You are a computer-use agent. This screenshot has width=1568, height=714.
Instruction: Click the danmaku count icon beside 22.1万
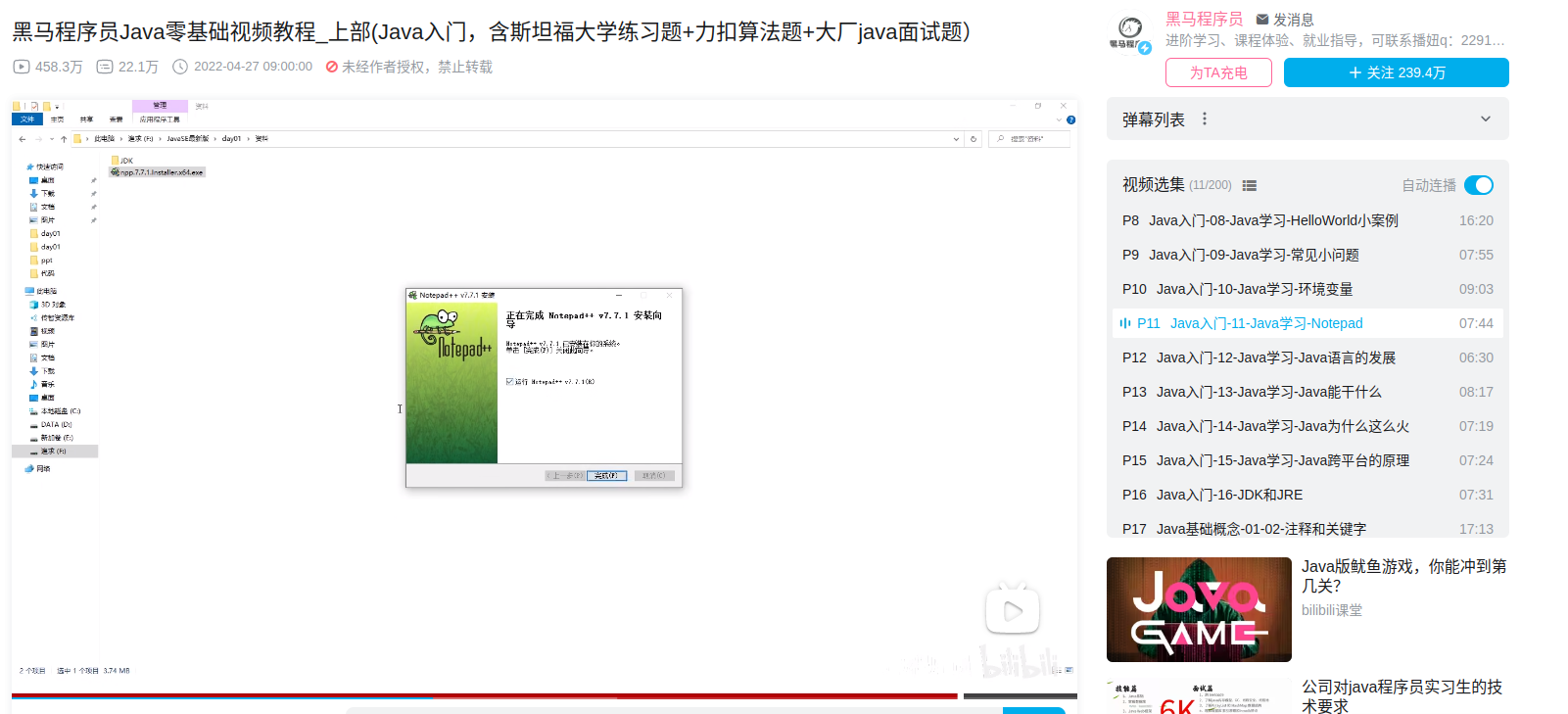[x=105, y=67]
